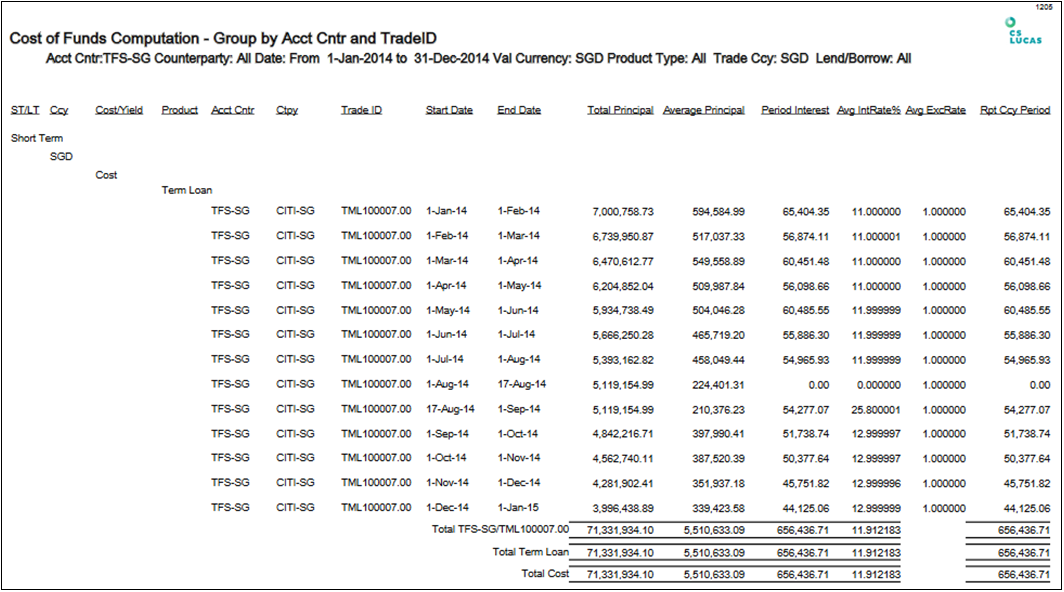Image resolution: width=1064 pixels, height=592 pixels.
Task: Click the ST/LT column header
Action: (25, 110)
